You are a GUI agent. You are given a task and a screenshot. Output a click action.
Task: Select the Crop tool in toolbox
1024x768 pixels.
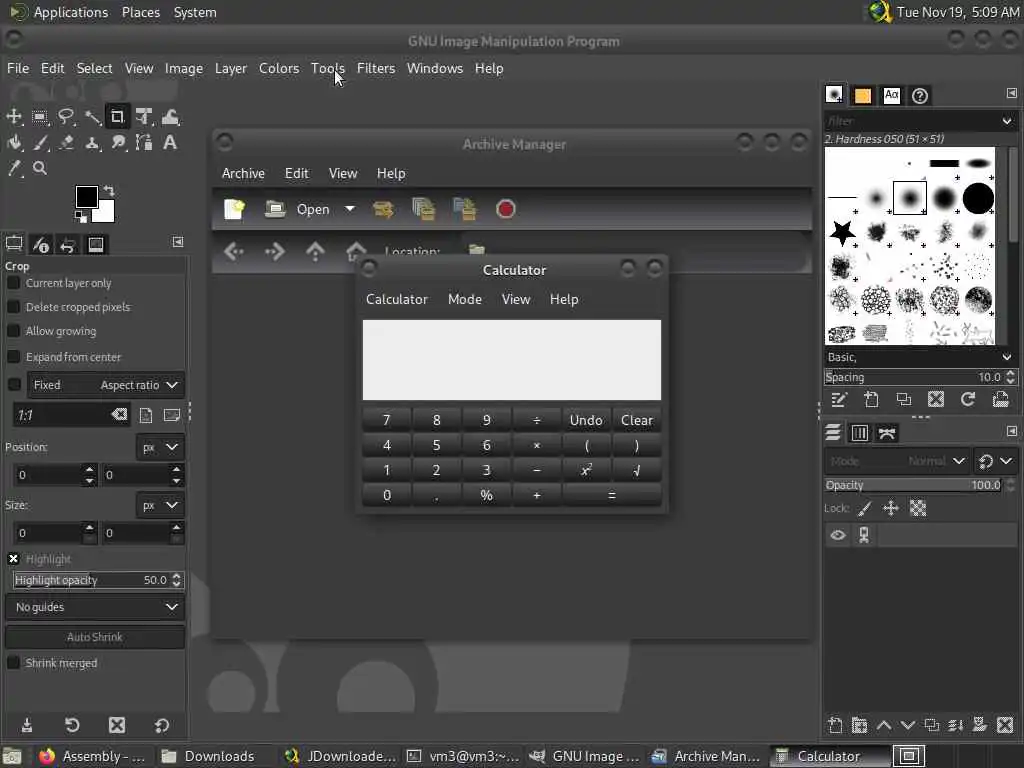point(118,117)
